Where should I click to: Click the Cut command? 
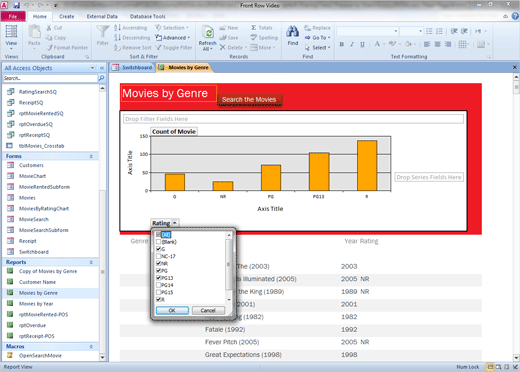[x=54, y=28]
